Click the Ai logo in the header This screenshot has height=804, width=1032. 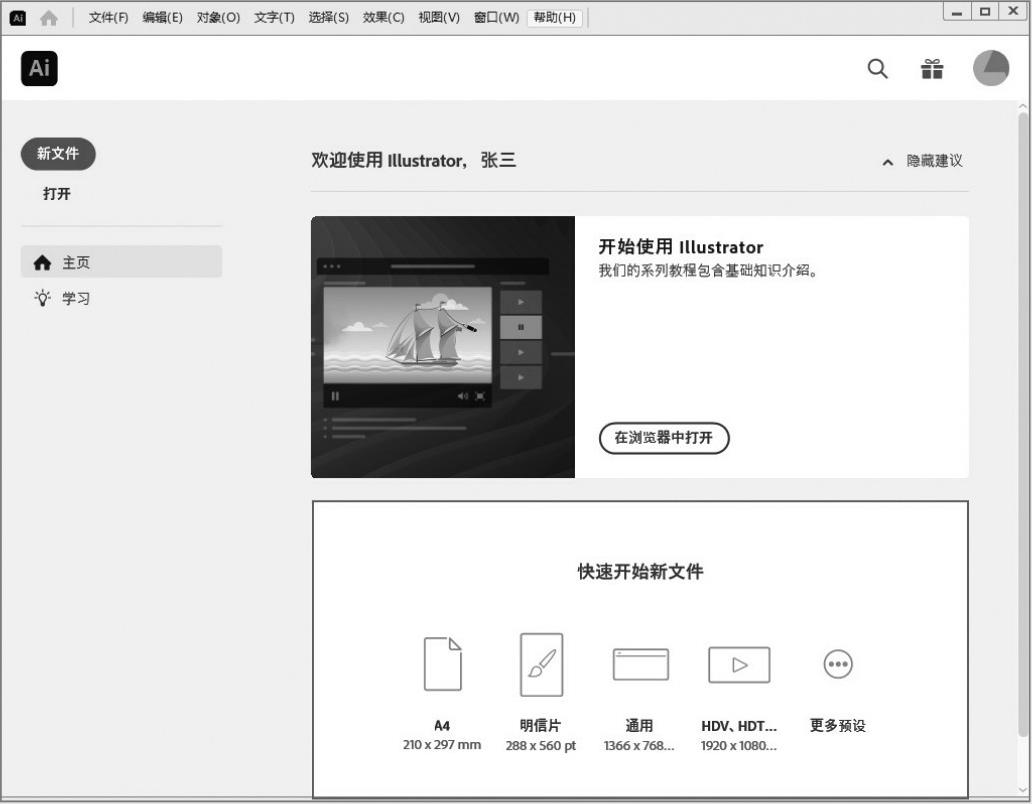pos(39,68)
